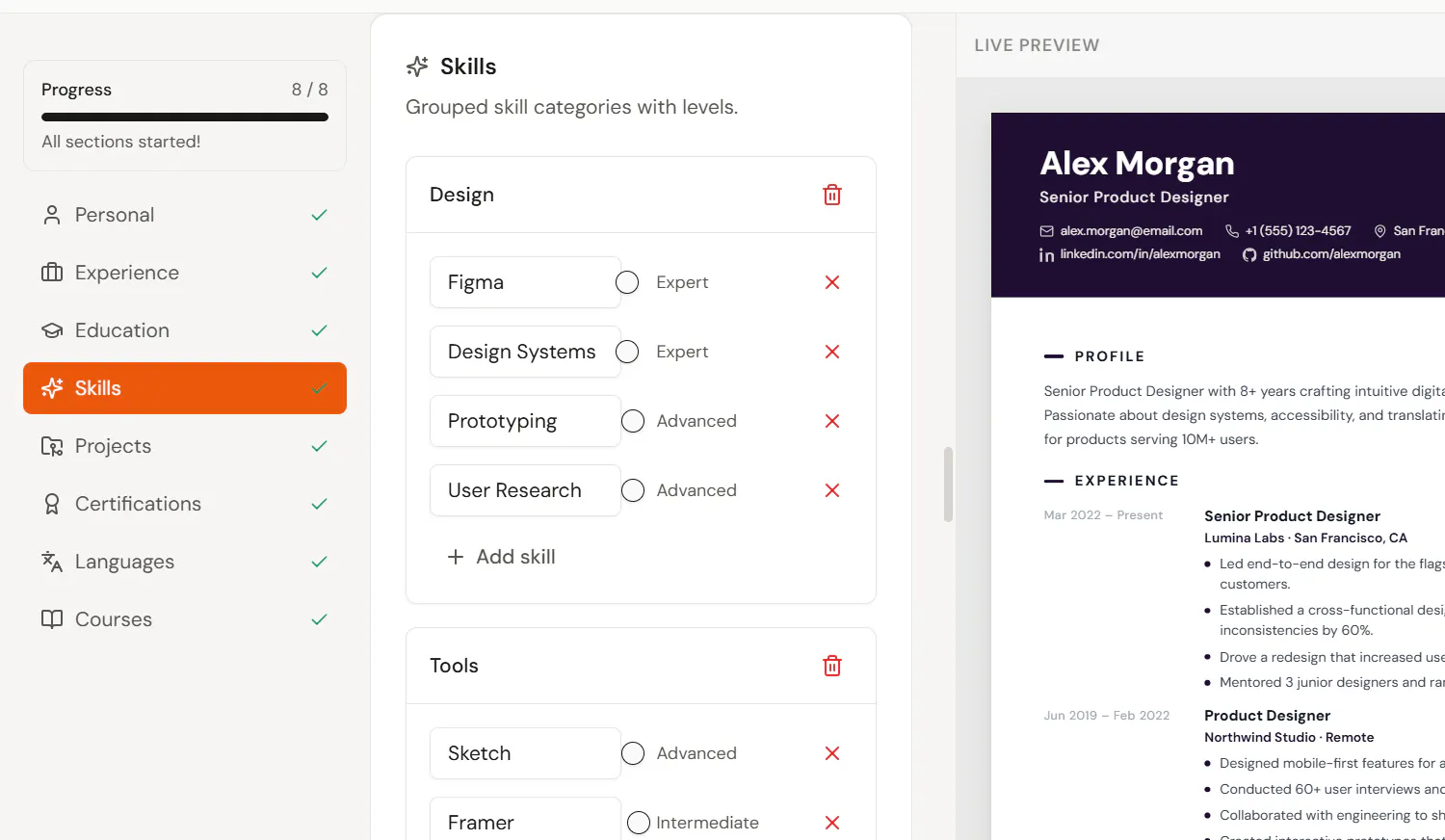This screenshot has width=1445, height=840.
Task: Add skill to Design category
Action: [x=502, y=557]
